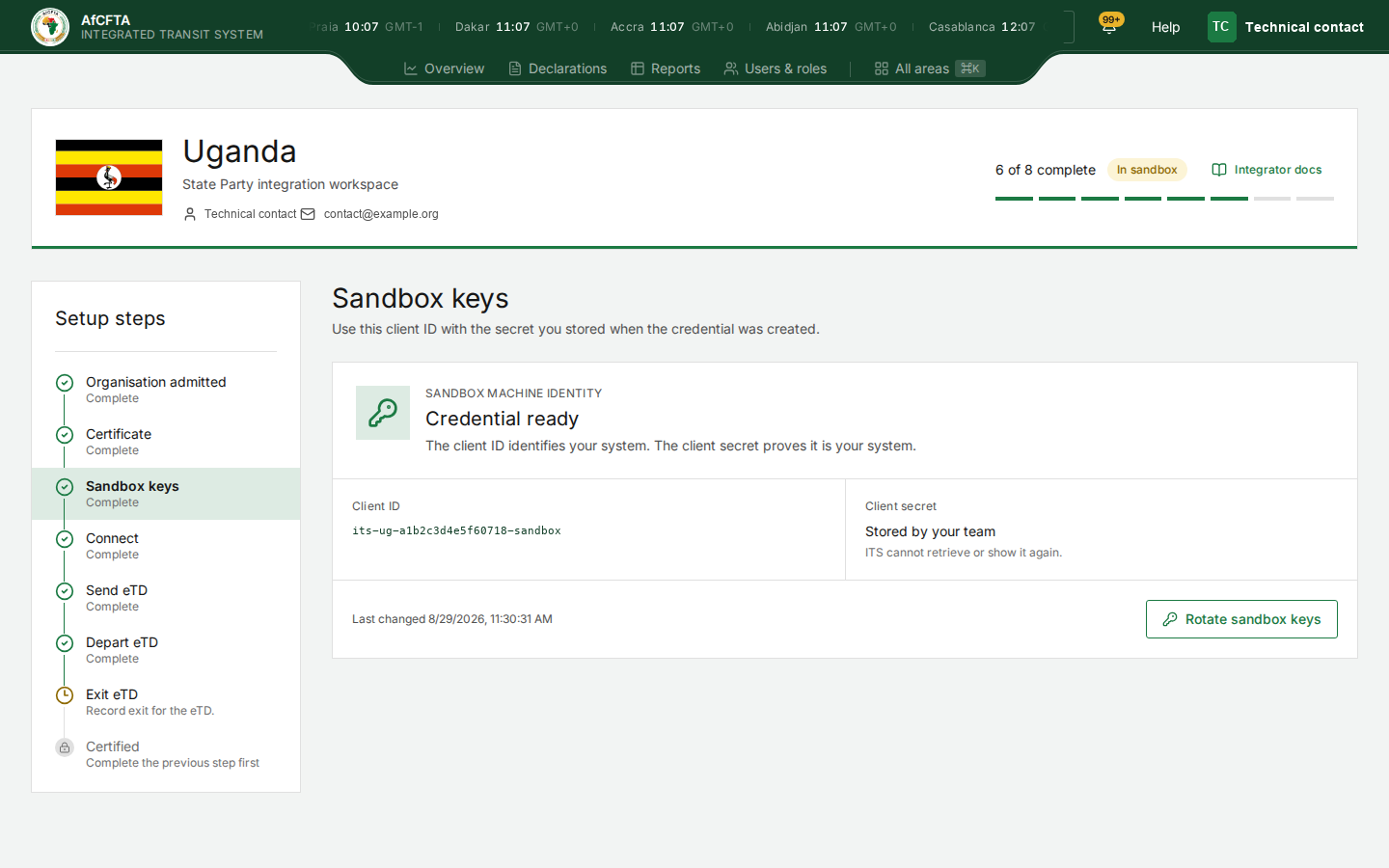Viewport: 1389px width, 868px height.
Task: Click the Certified step lock icon
Action: [65, 747]
